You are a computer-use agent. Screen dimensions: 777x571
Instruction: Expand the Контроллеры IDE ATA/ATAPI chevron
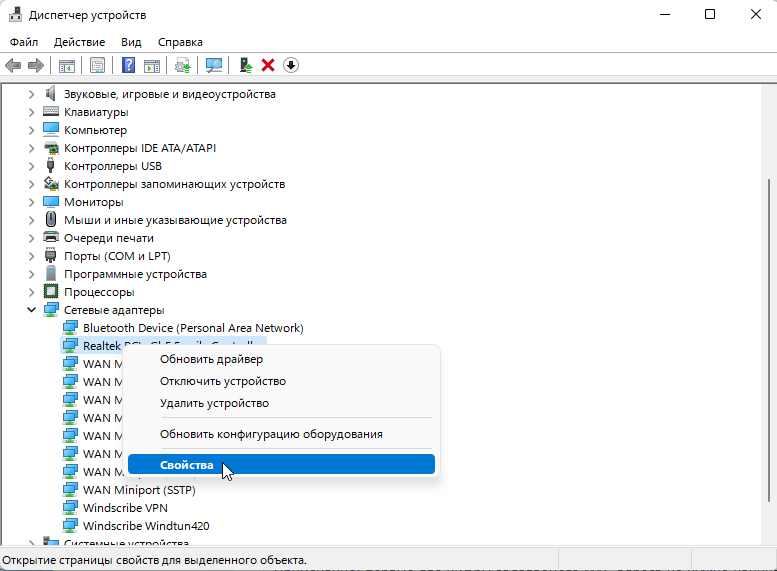point(31,148)
